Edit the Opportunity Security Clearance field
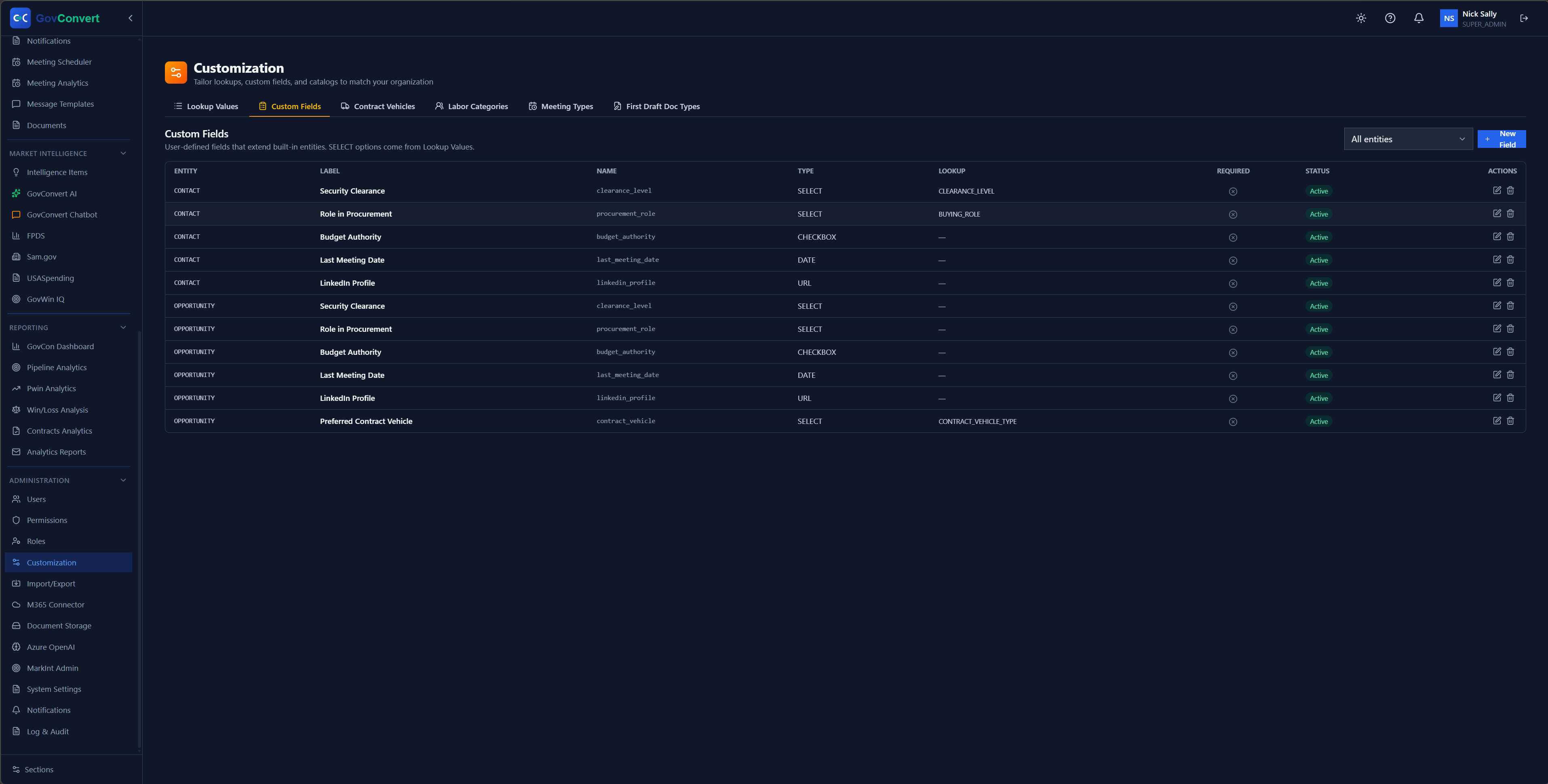 click(1497, 306)
